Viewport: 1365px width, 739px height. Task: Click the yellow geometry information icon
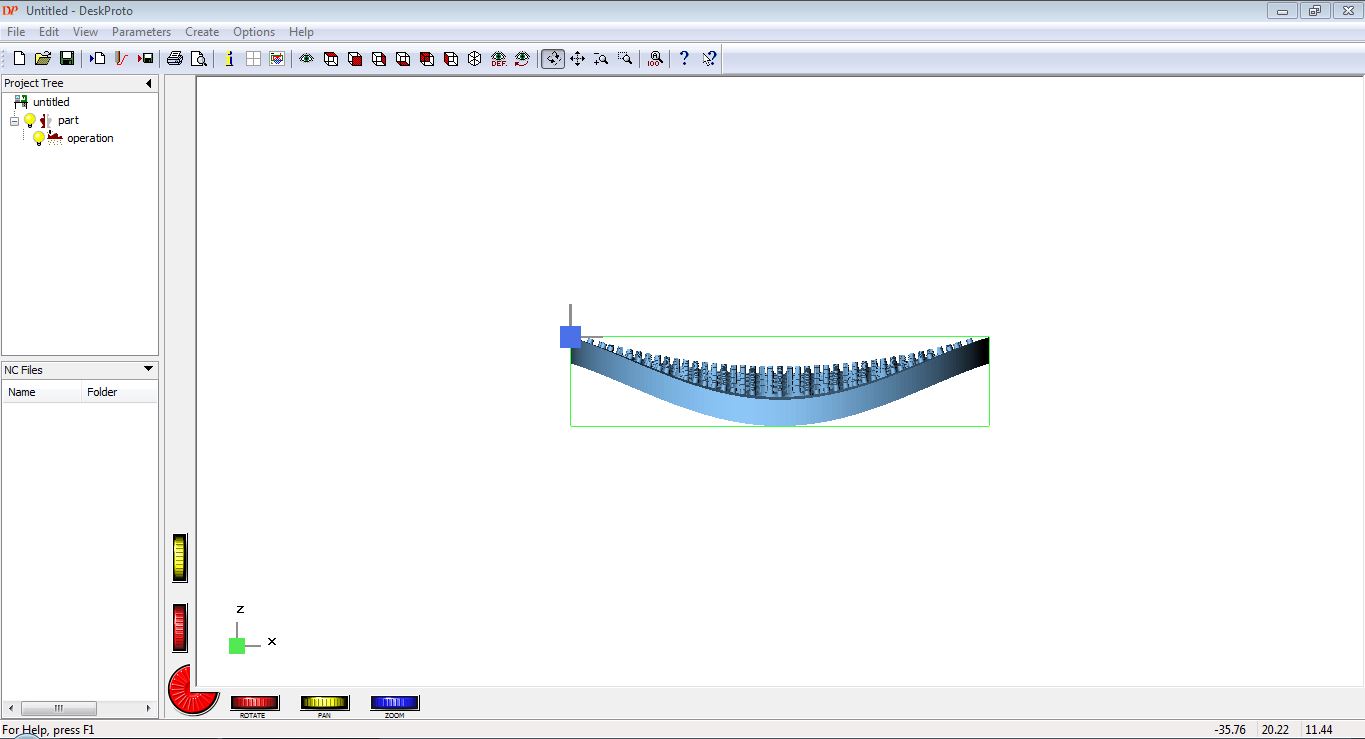click(x=229, y=59)
